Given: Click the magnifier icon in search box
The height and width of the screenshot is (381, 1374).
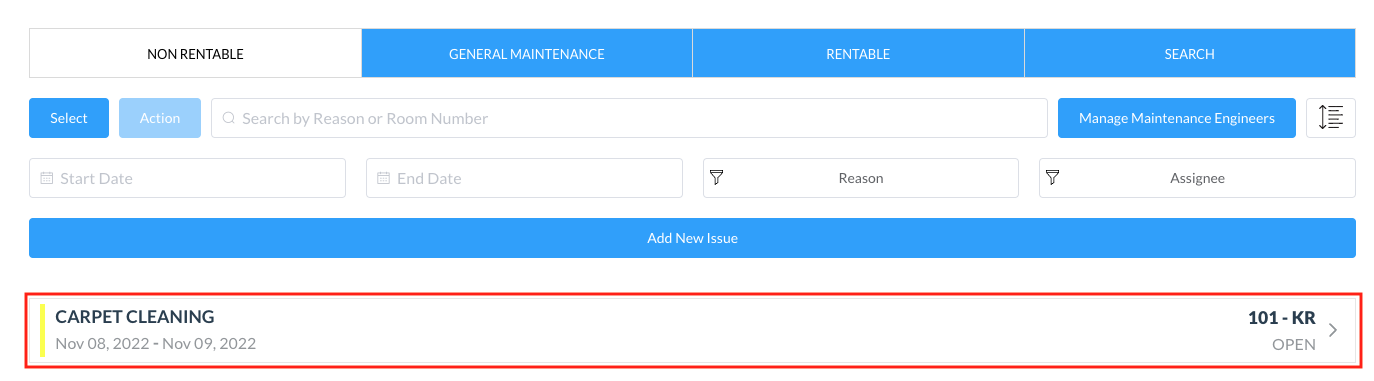Looking at the screenshot, I should 228,118.
